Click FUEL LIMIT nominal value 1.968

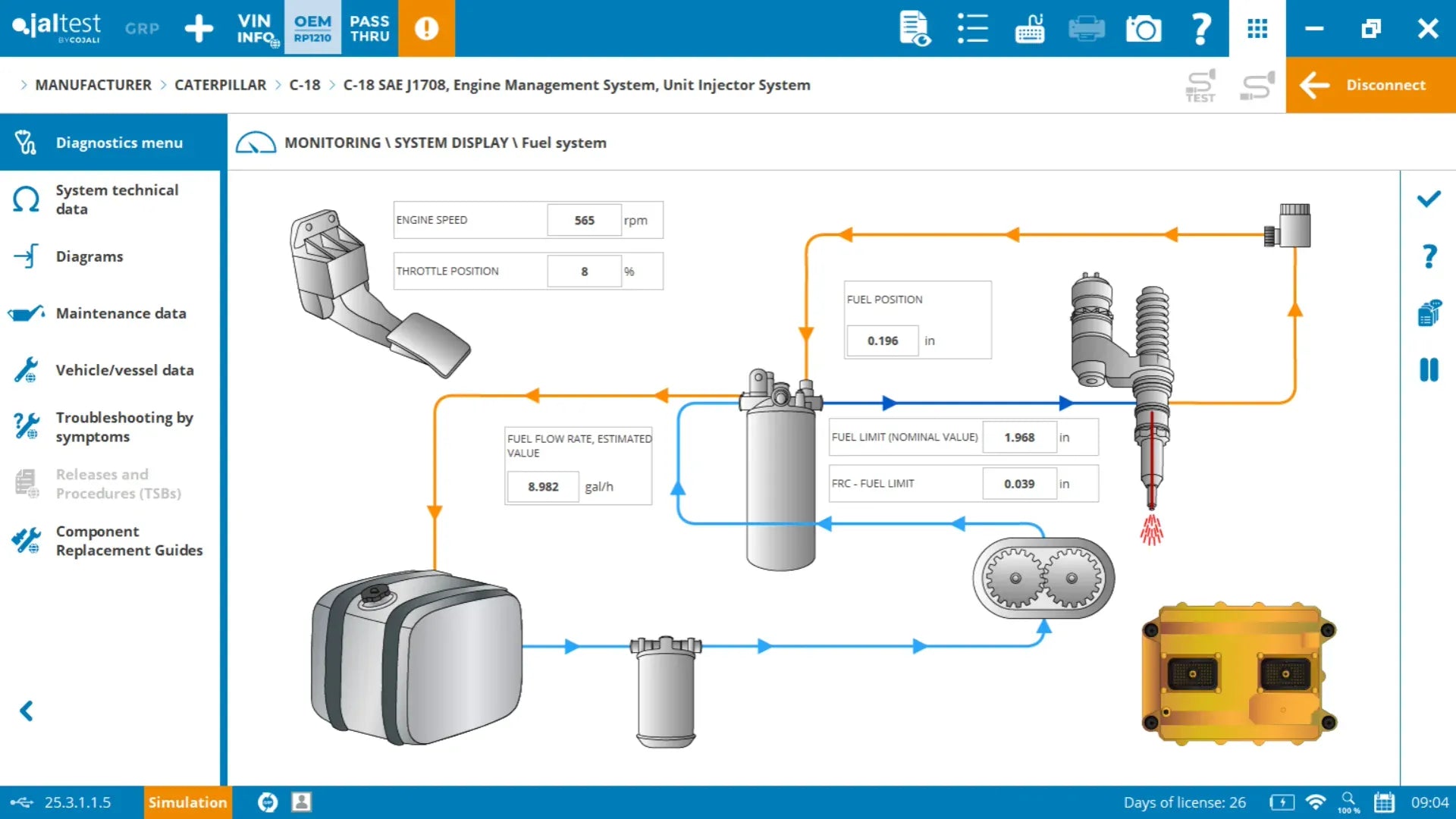1019,438
